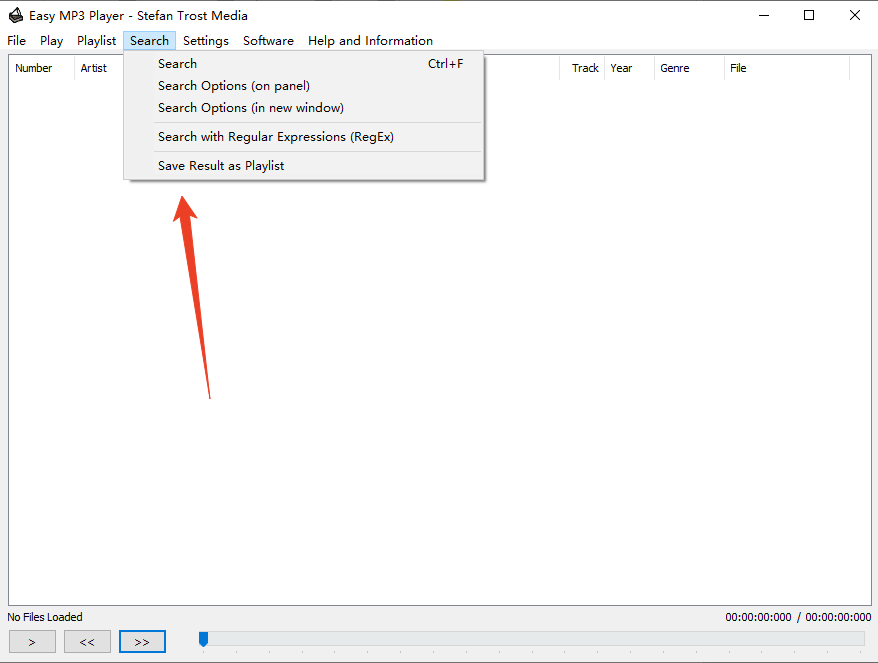Screen dimensions: 878x663
Task: Open Help and Information menu
Action: [370, 41]
